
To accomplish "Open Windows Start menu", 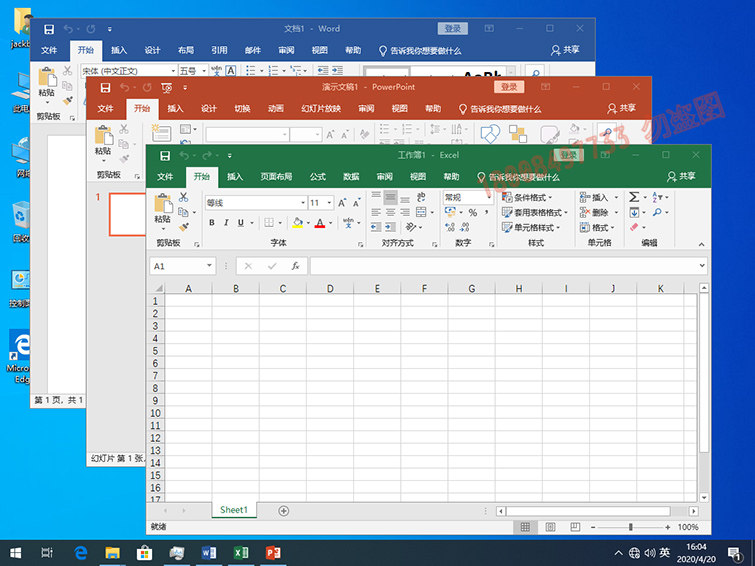I will tap(15, 553).
